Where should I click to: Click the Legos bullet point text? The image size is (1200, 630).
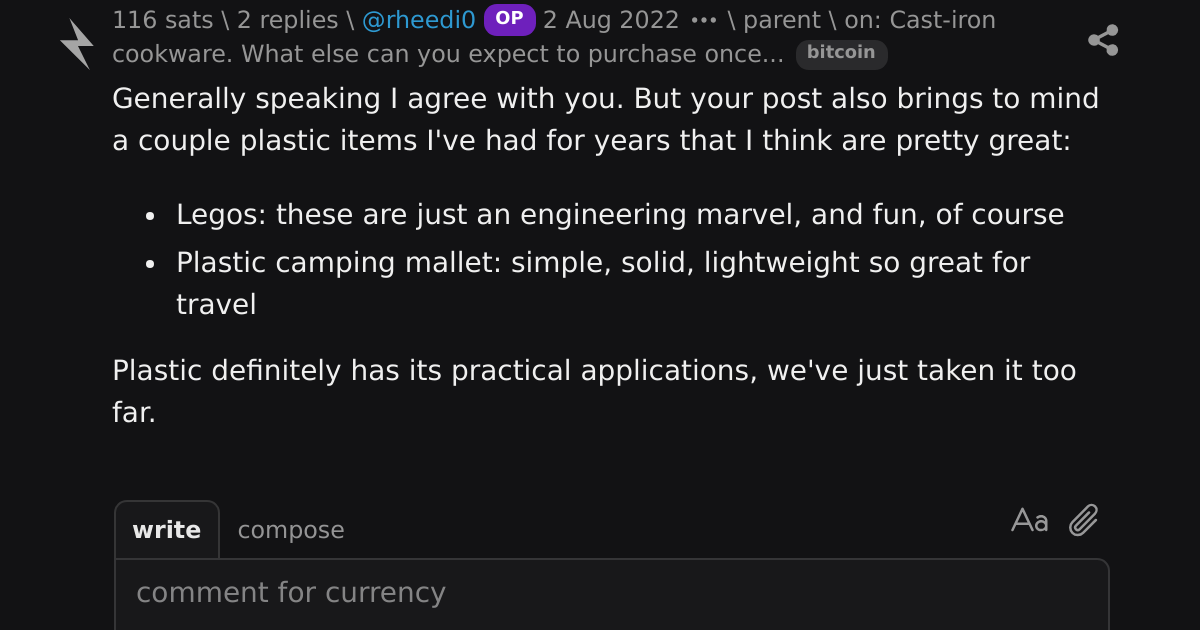[620, 215]
